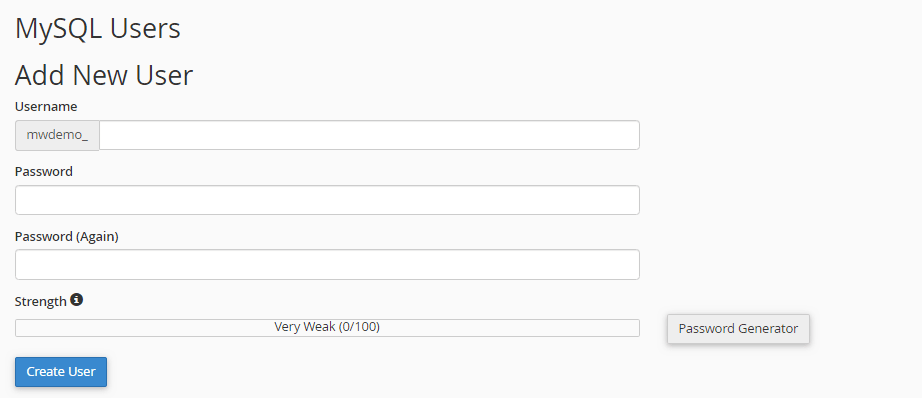Click the Very Weak (0/100) text
This screenshot has height=416, width=922.
(327, 327)
